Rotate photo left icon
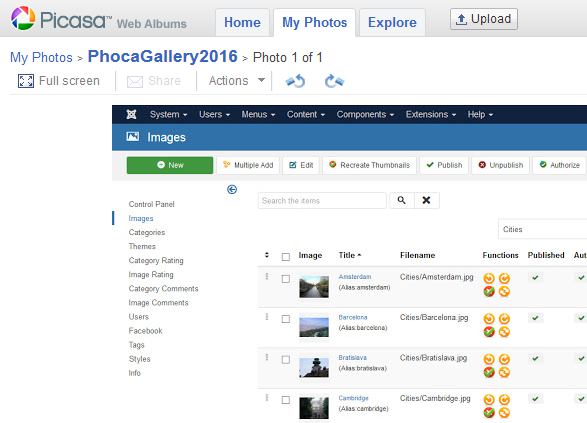Image resolution: width=587 pixels, height=423 pixels. coord(295,81)
